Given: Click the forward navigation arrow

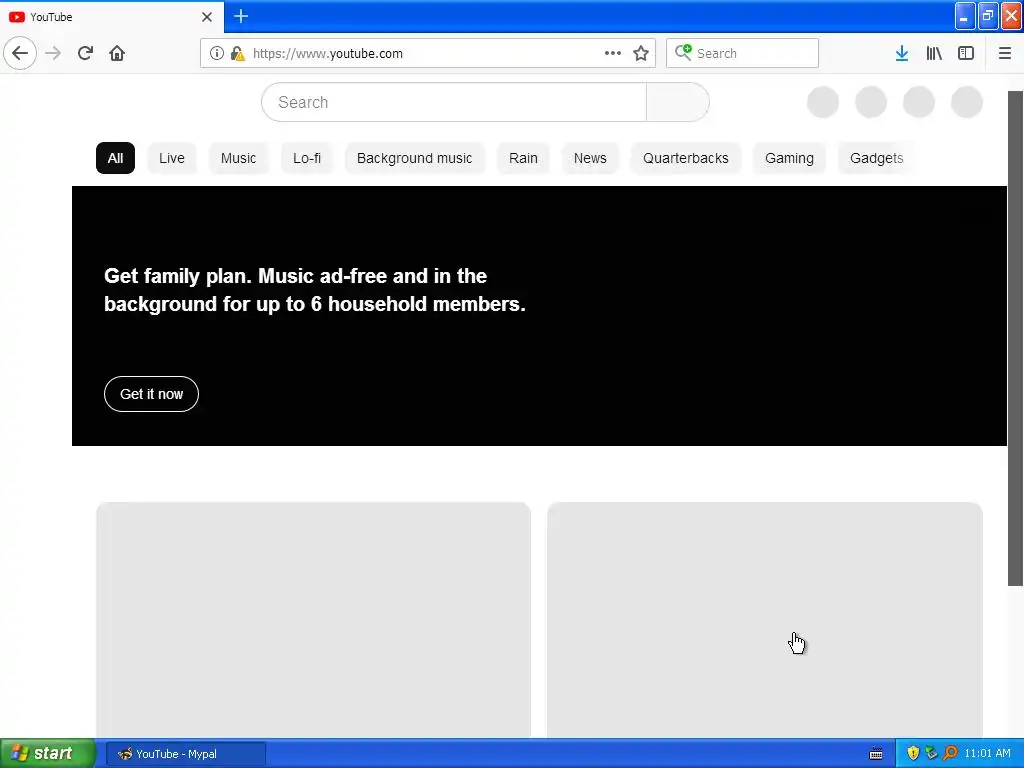Looking at the screenshot, I should click(x=53, y=53).
